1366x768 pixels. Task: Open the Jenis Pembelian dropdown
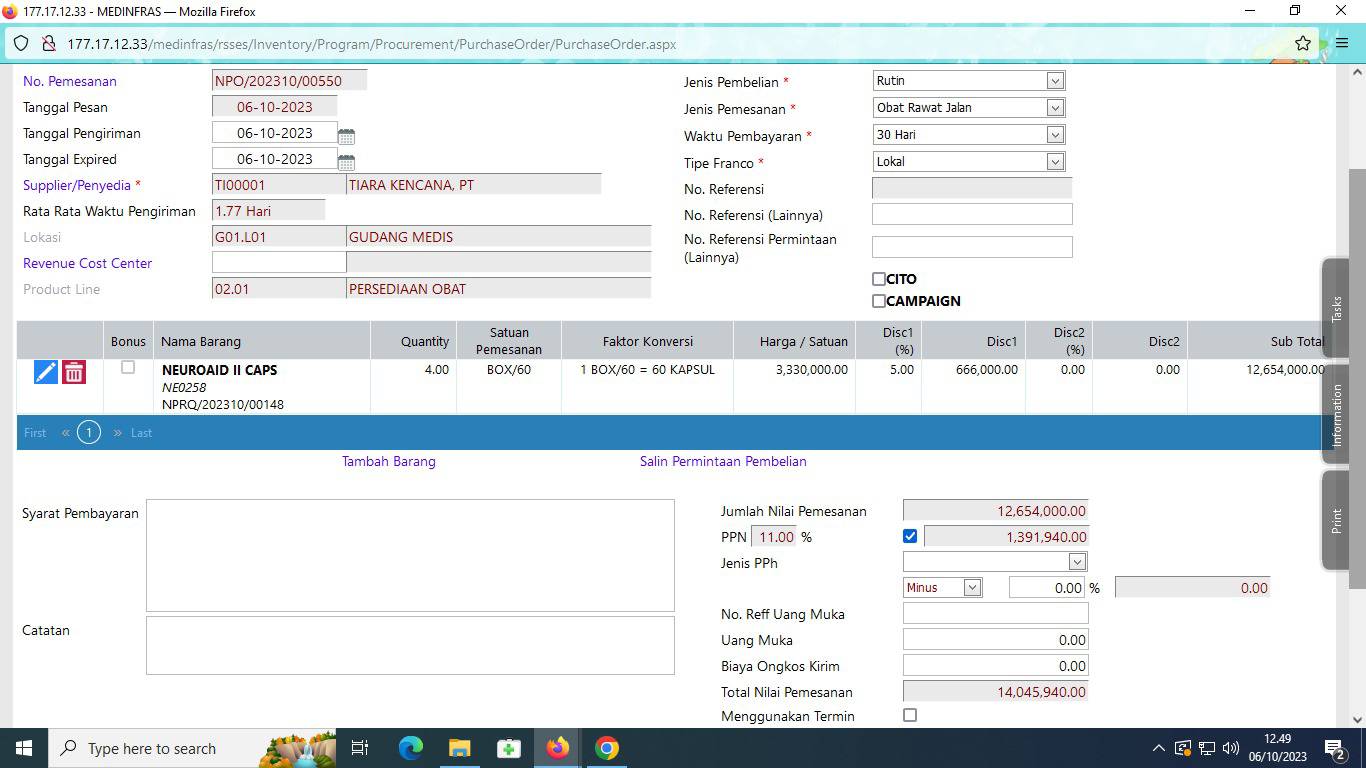click(968, 81)
